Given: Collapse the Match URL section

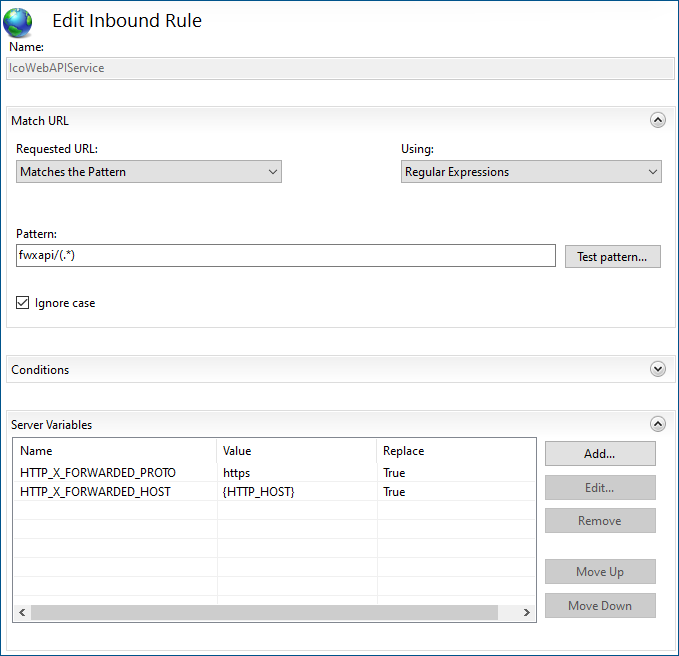Looking at the screenshot, I should 657,120.
